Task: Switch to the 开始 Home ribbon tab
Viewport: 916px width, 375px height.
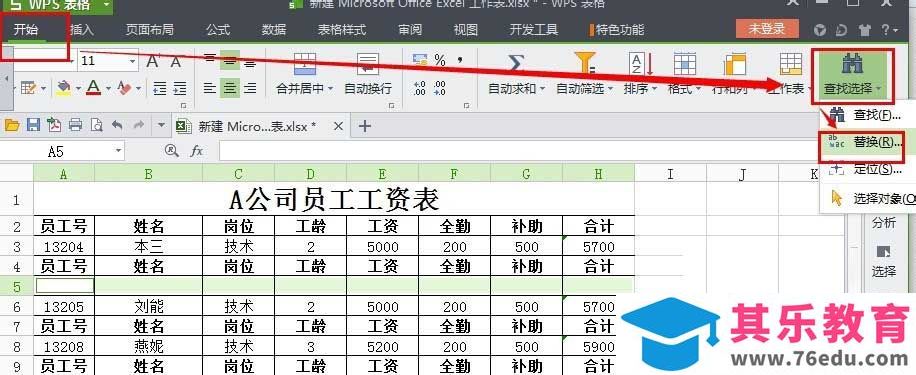Action: (x=26, y=29)
